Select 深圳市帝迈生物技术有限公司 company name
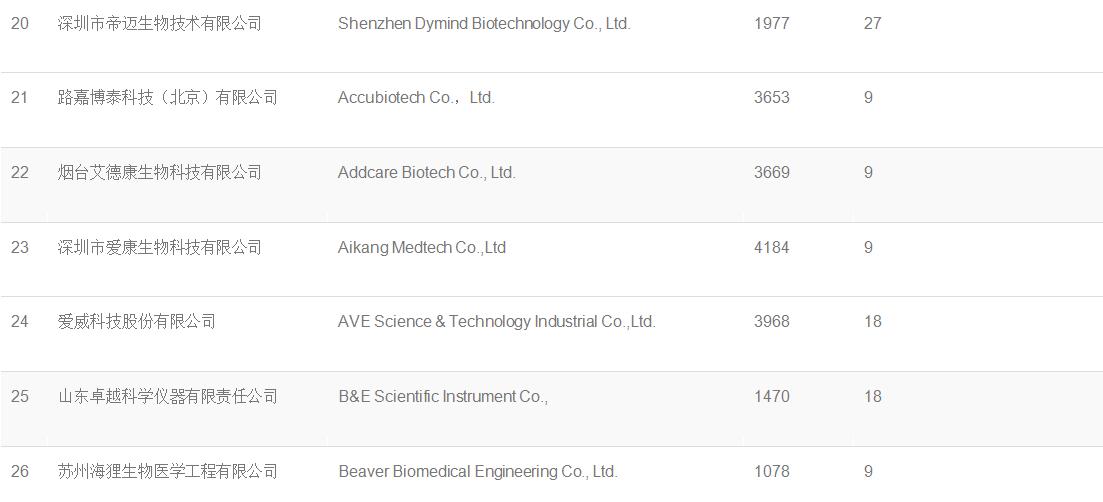This screenshot has width=1103, height=502. pyautogui.click(x=160, y=23)
